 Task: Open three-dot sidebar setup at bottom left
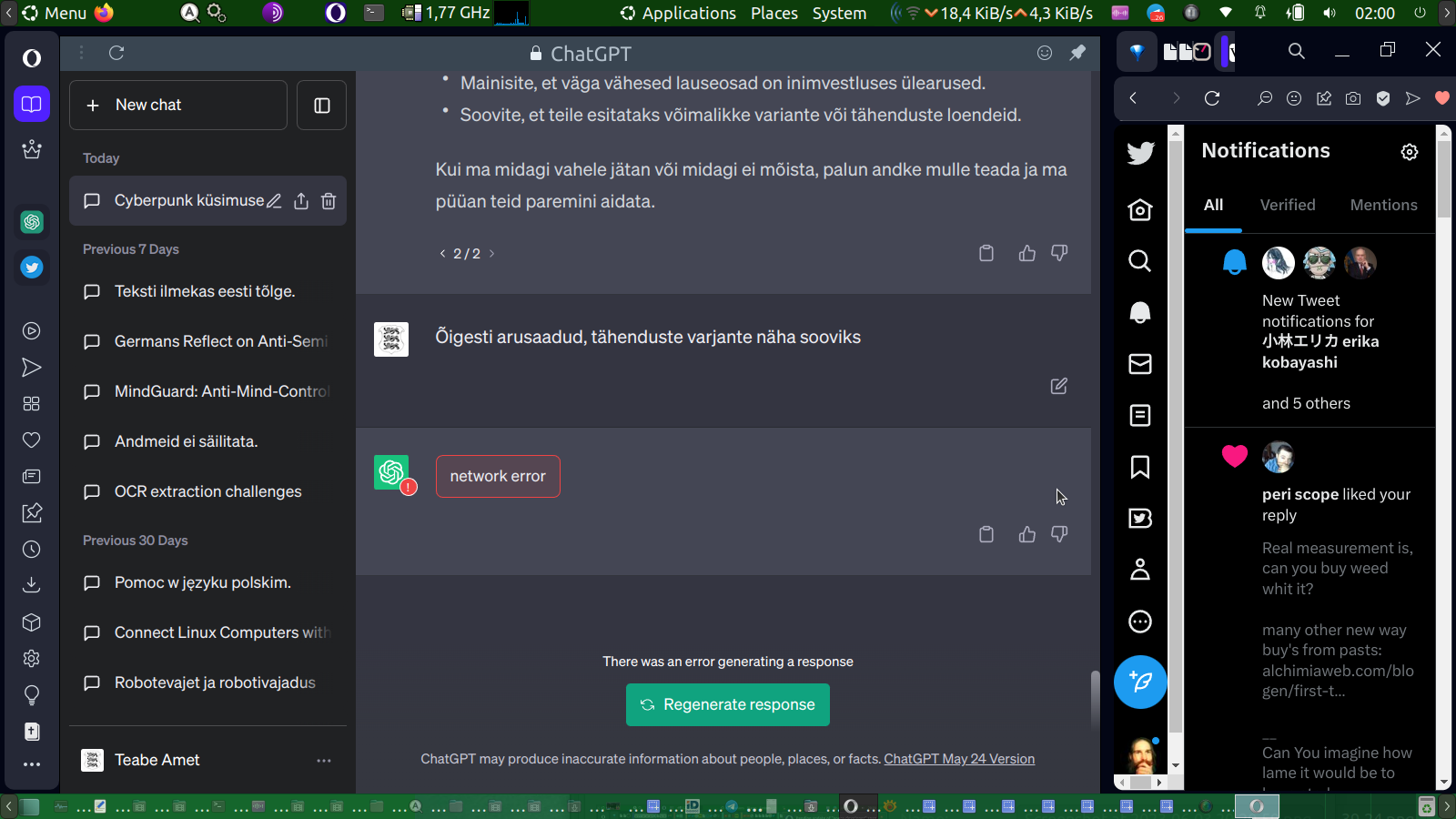[x=32, y=764]
